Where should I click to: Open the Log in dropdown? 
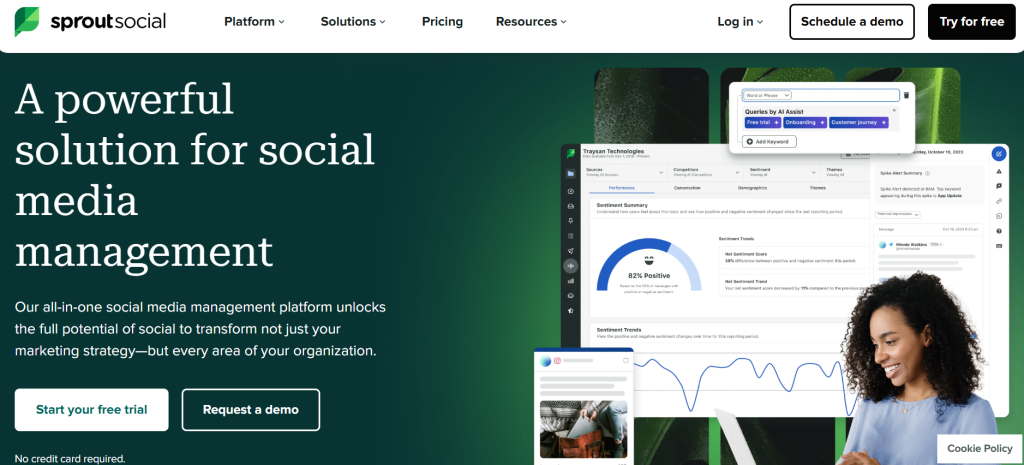740,21
